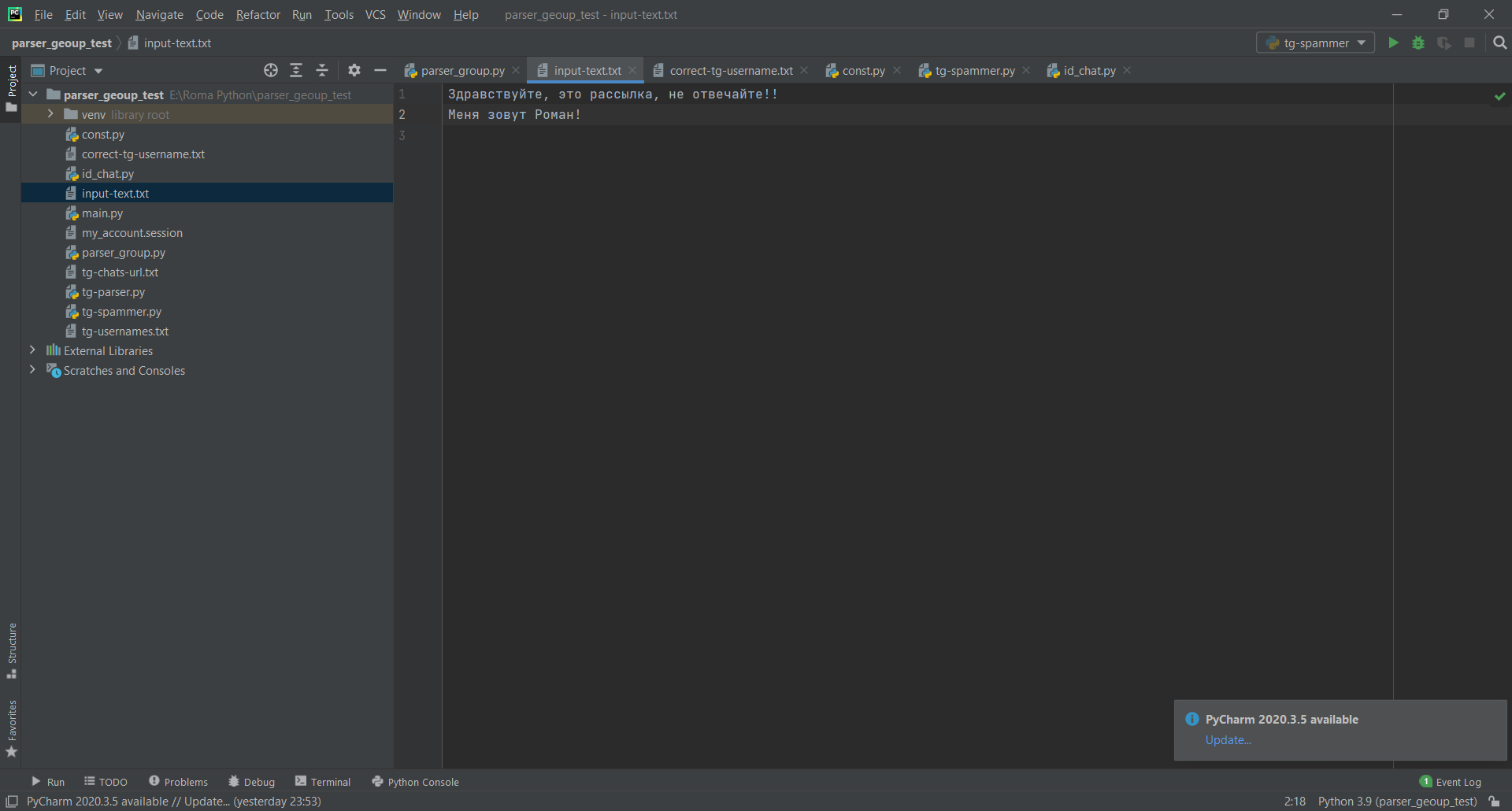Click status bar update message text
1512x811 pixels.
point(173,802)
